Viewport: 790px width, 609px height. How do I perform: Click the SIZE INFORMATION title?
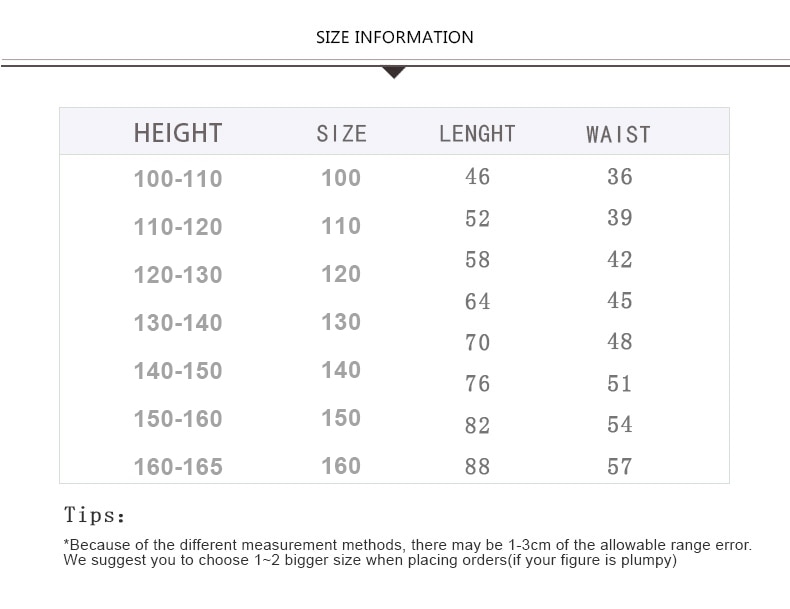pos(394,37)
